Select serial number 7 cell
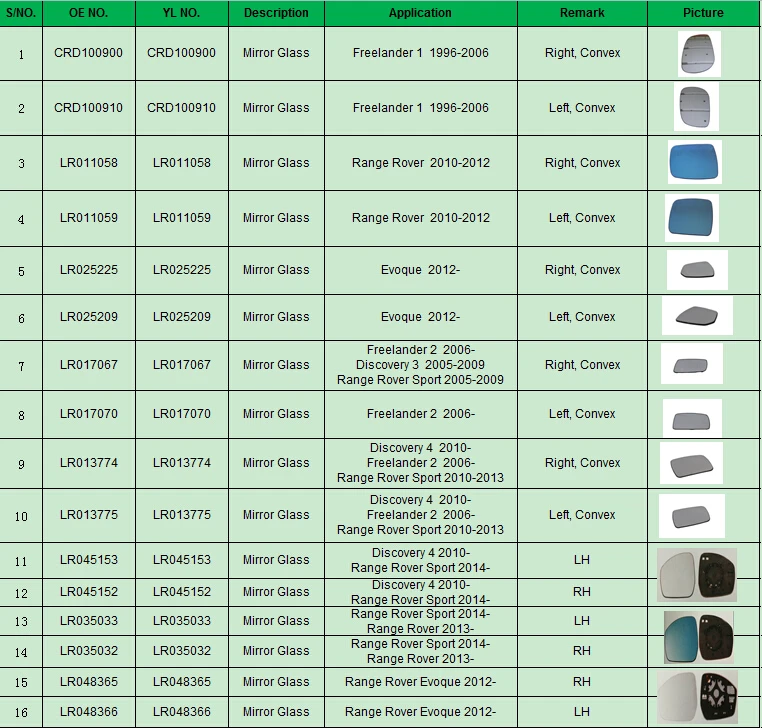762x728 pixels. point(21,365)
